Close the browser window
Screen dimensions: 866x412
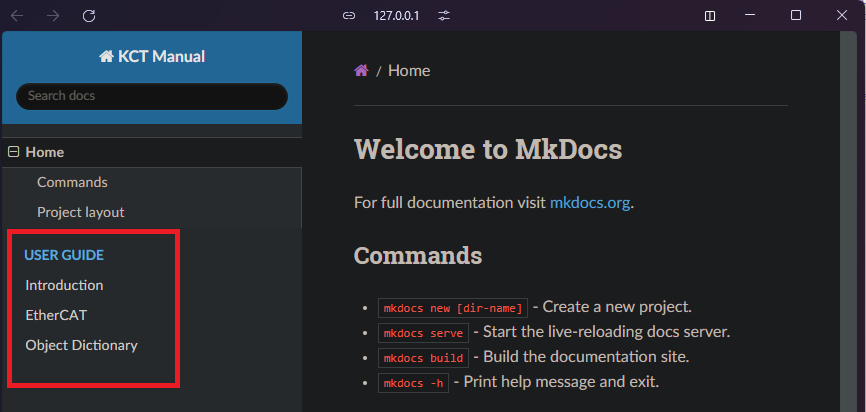pyautogui.click(x=842, y=15)
